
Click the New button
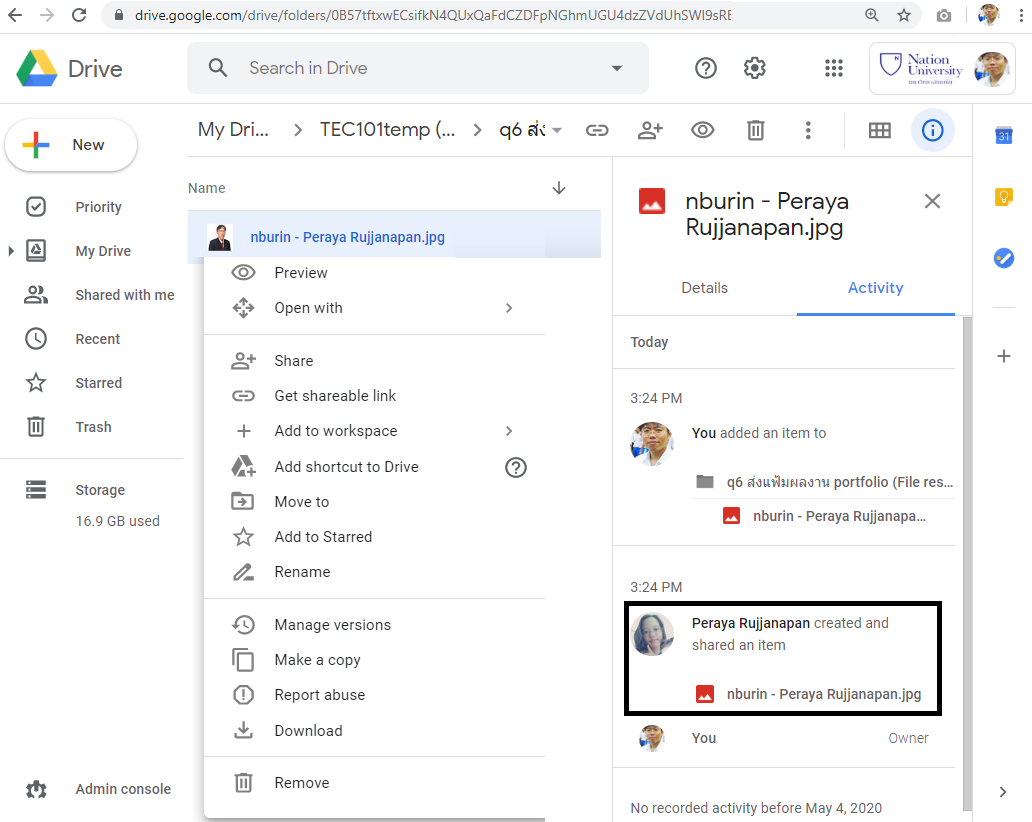[71, 145]
